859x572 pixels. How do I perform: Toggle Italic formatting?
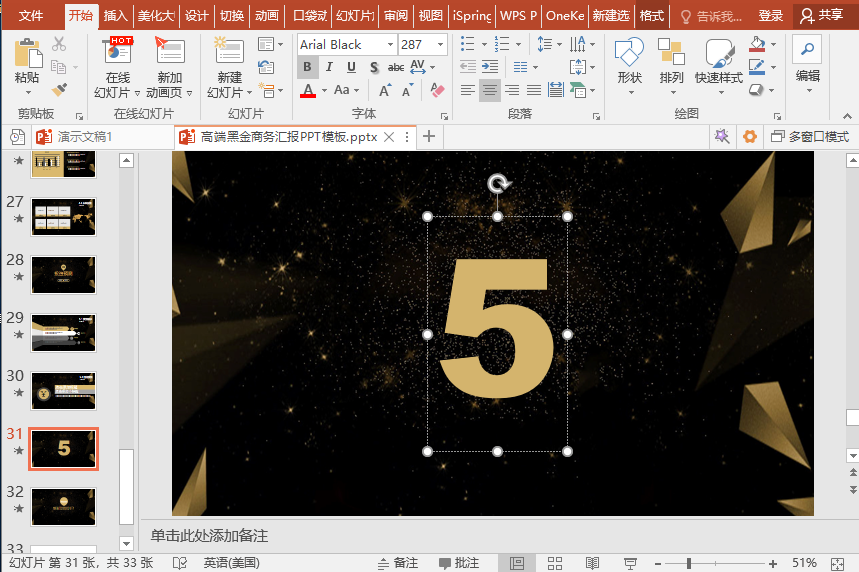pos(329,67)
